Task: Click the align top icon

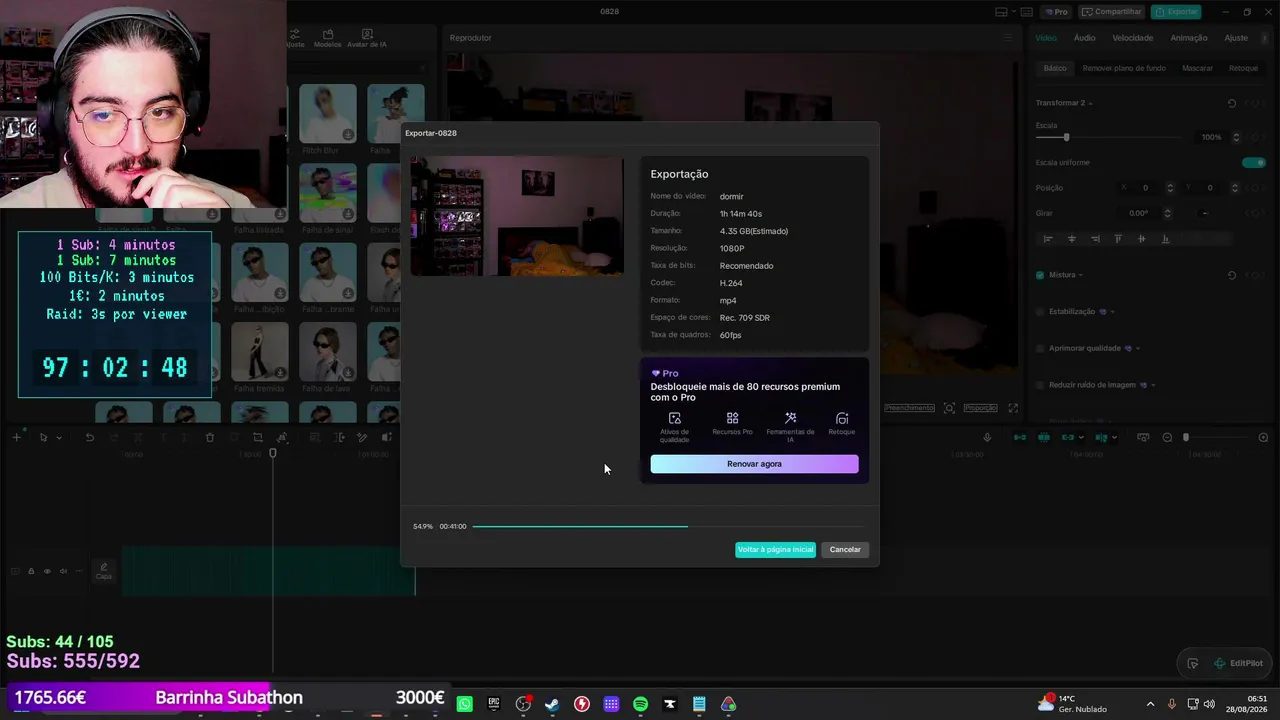Action: click(x=1118, y=239)
